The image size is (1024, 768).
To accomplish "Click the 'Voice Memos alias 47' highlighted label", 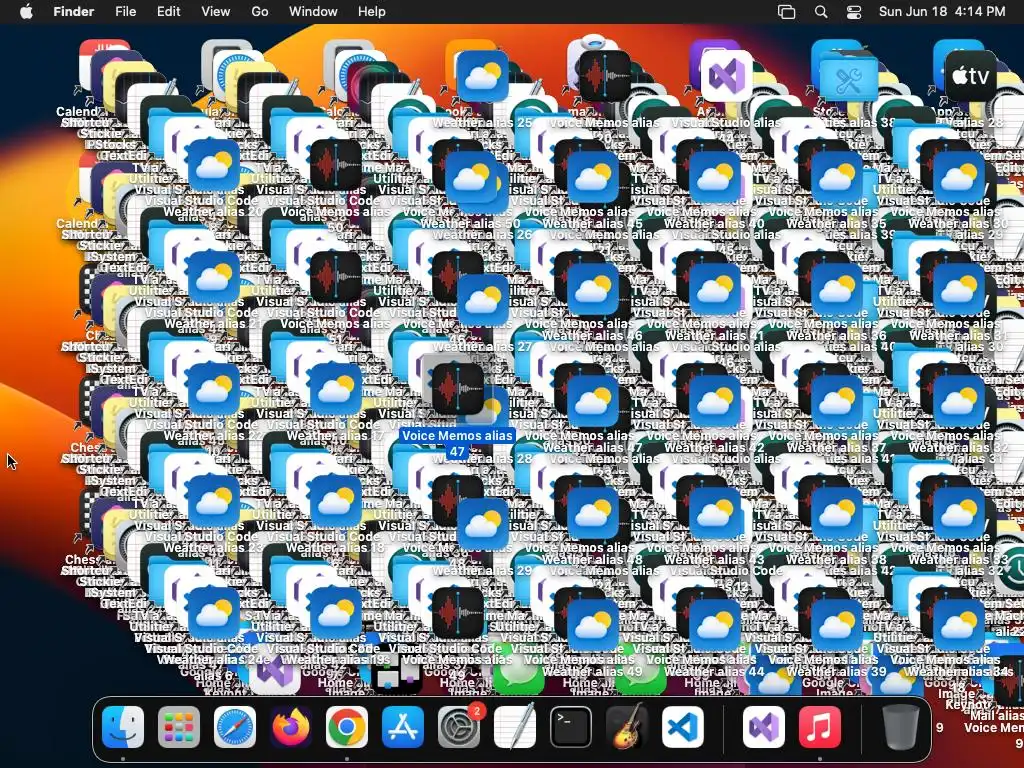I will 457,443.
